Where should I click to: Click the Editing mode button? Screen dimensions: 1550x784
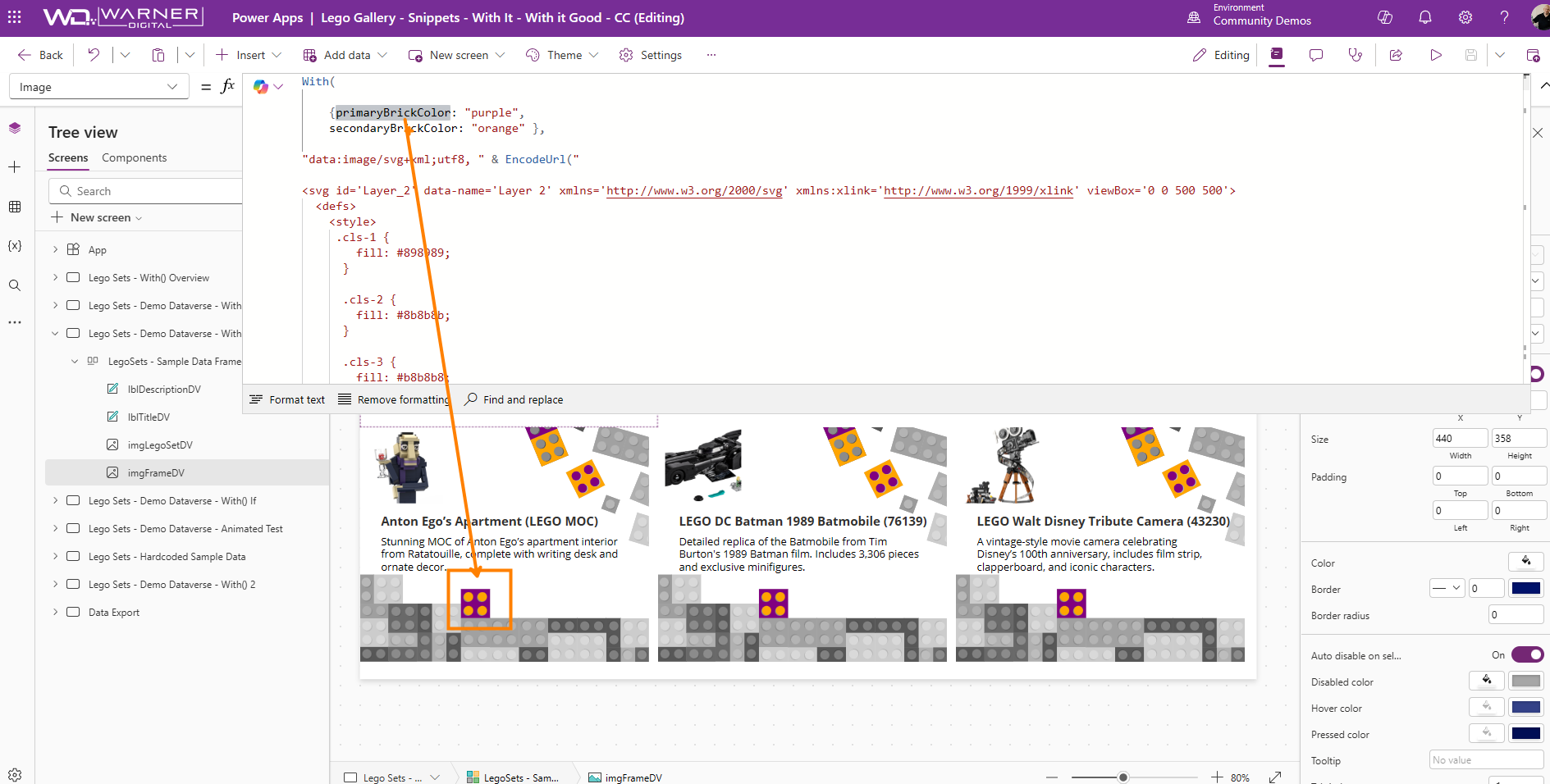click(1221, 55)
